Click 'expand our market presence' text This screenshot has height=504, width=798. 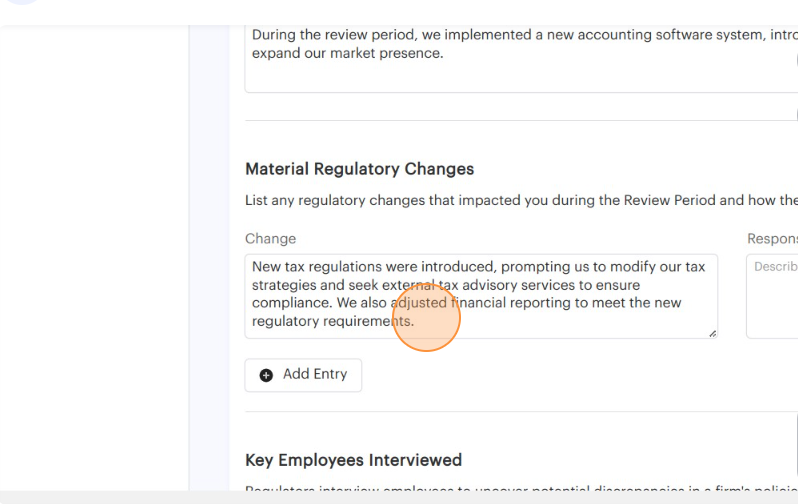pos(347,53)
